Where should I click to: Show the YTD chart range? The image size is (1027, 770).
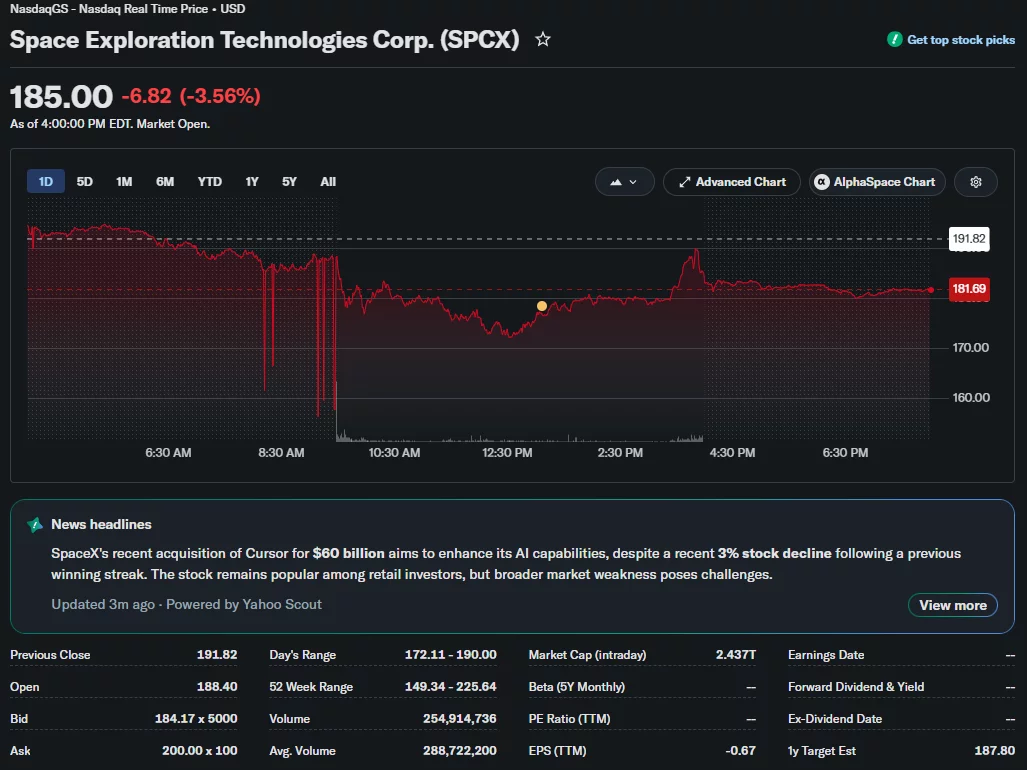click(x=210, y=181)
